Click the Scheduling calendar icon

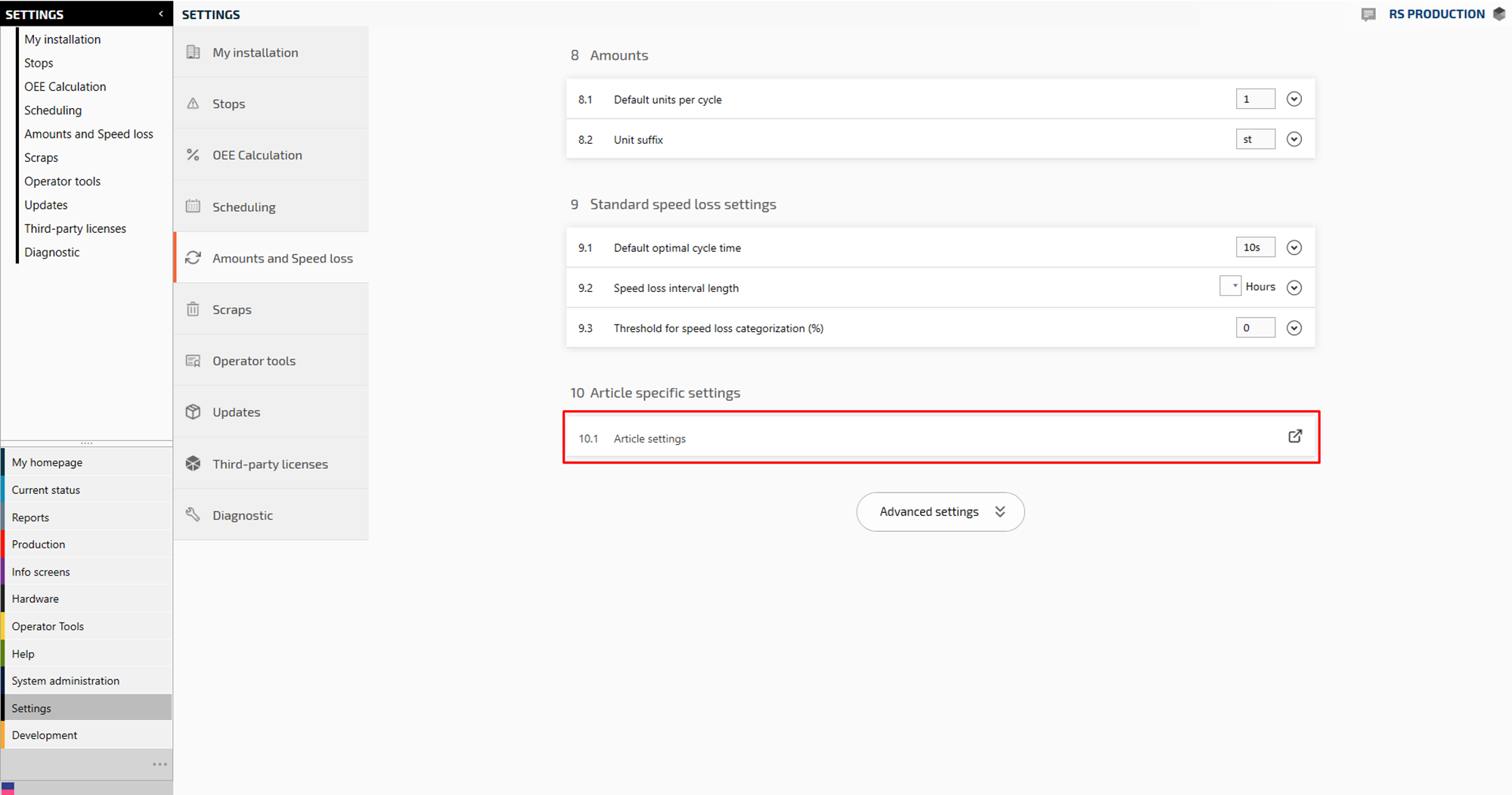193,207
